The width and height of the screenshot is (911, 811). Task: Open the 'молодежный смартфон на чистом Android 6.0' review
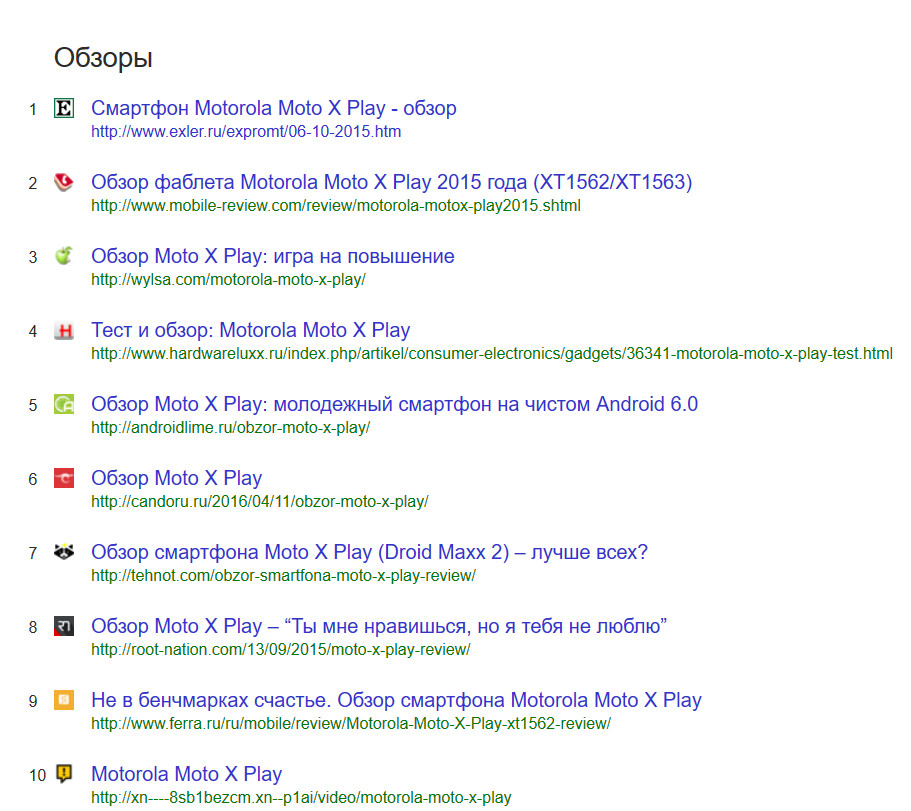394,404
